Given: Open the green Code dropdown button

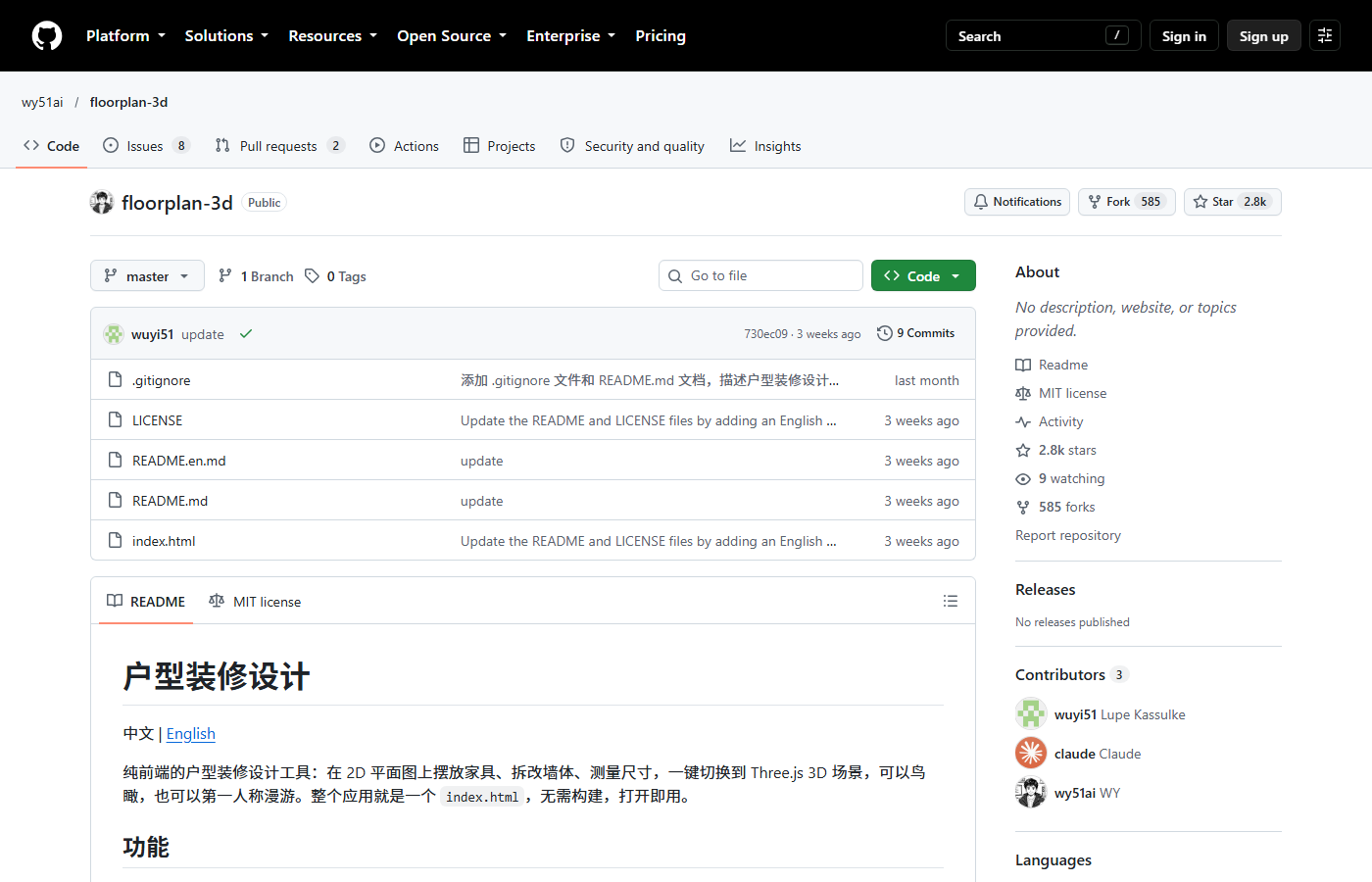Looking at the screenshot, I should tap(923, 275).
